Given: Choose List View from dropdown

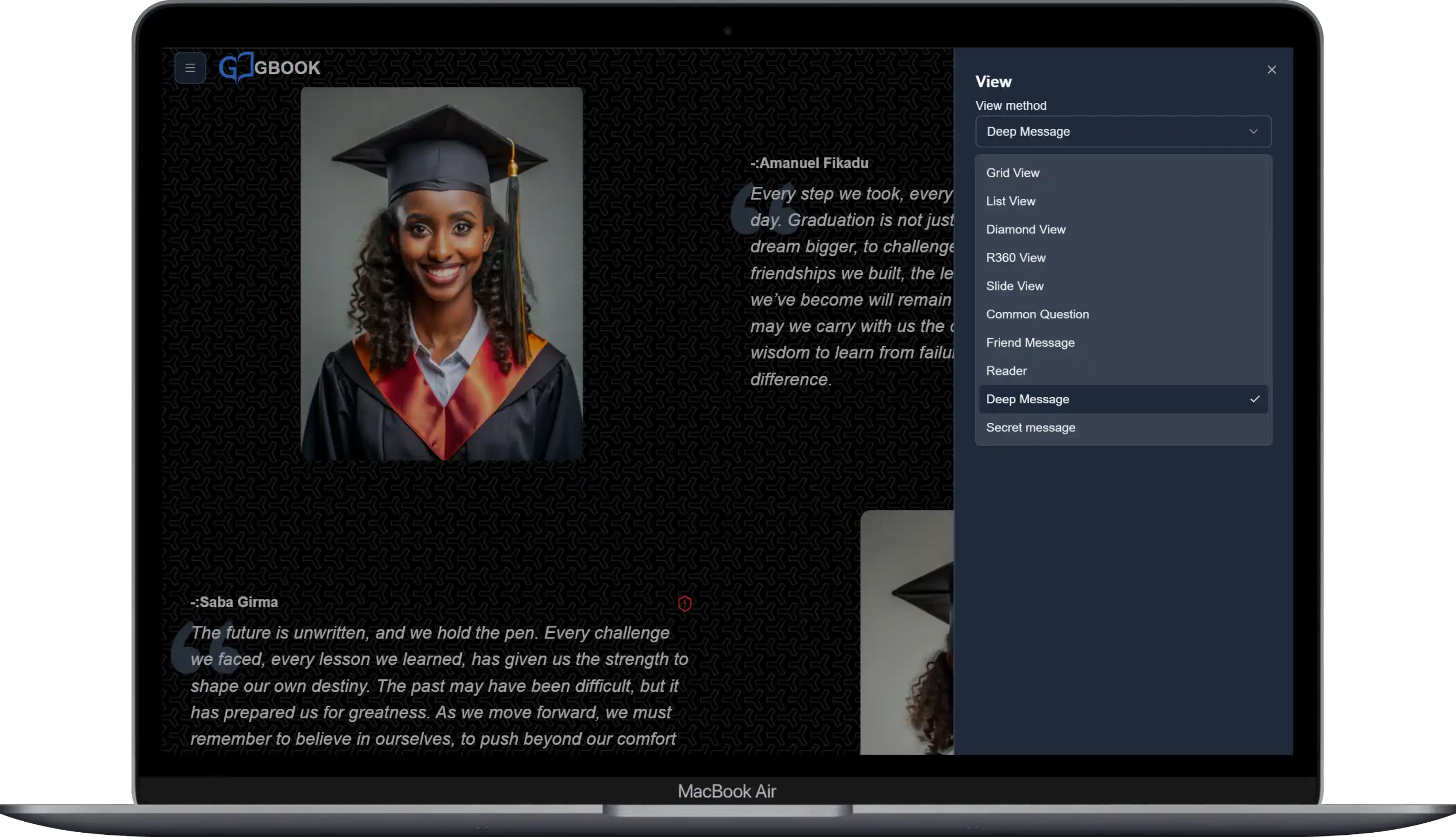Looking at the screenshot, I should point(1010,201).
